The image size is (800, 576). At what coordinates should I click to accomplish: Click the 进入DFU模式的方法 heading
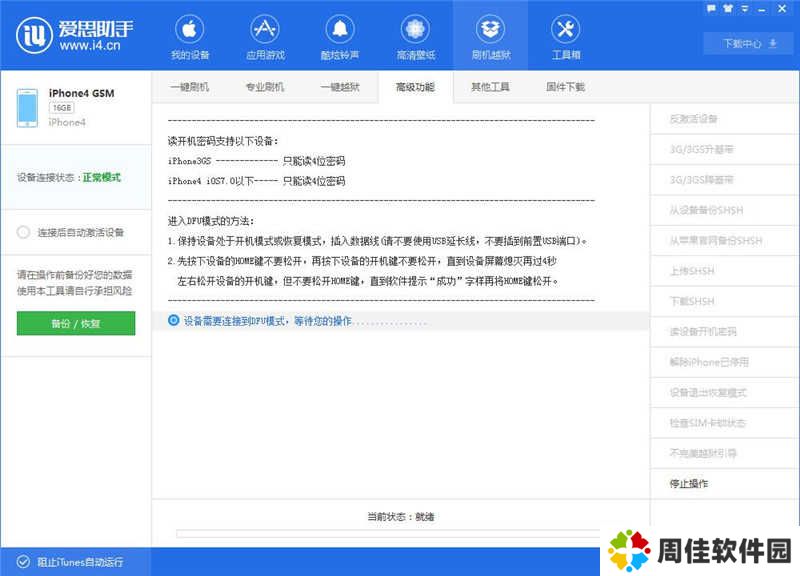pyautogui.click(x=211, y=221)
